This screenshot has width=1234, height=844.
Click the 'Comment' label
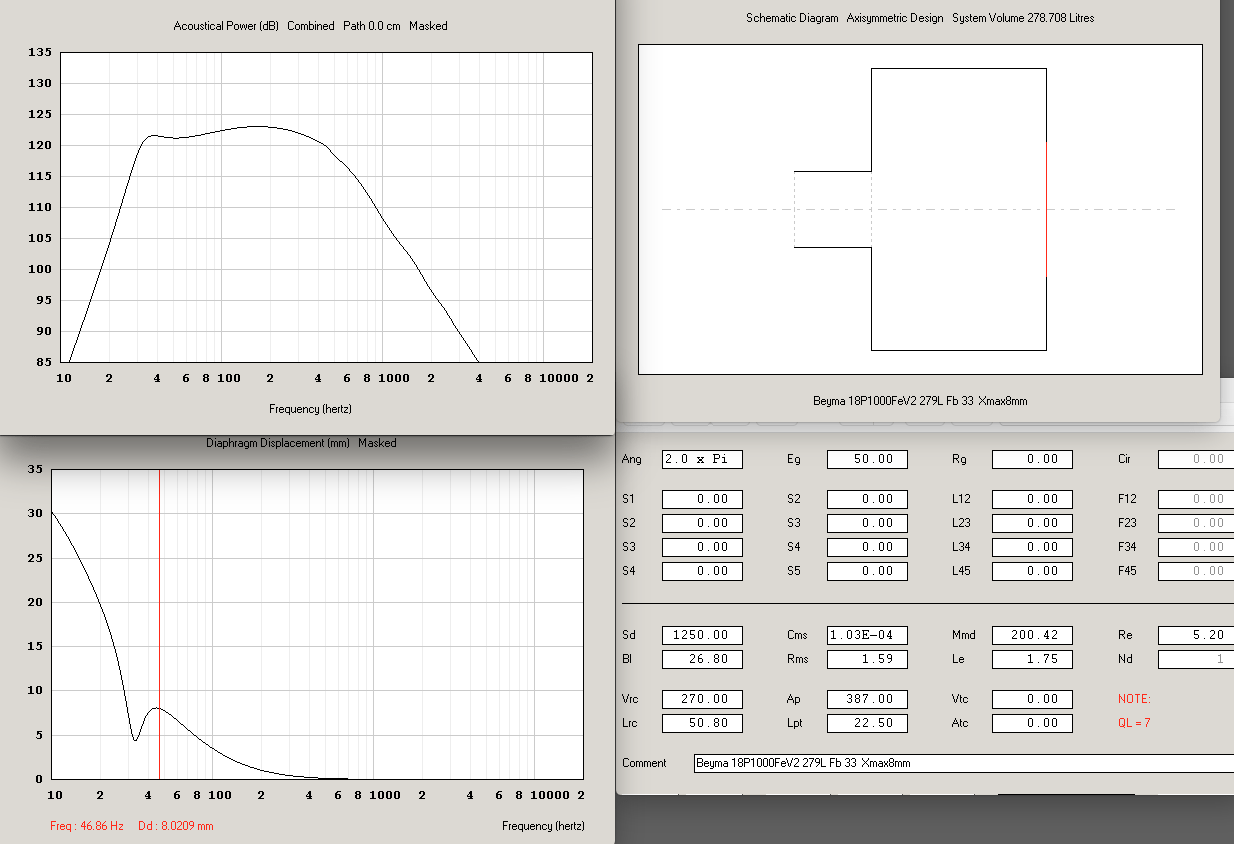[644, 763]
